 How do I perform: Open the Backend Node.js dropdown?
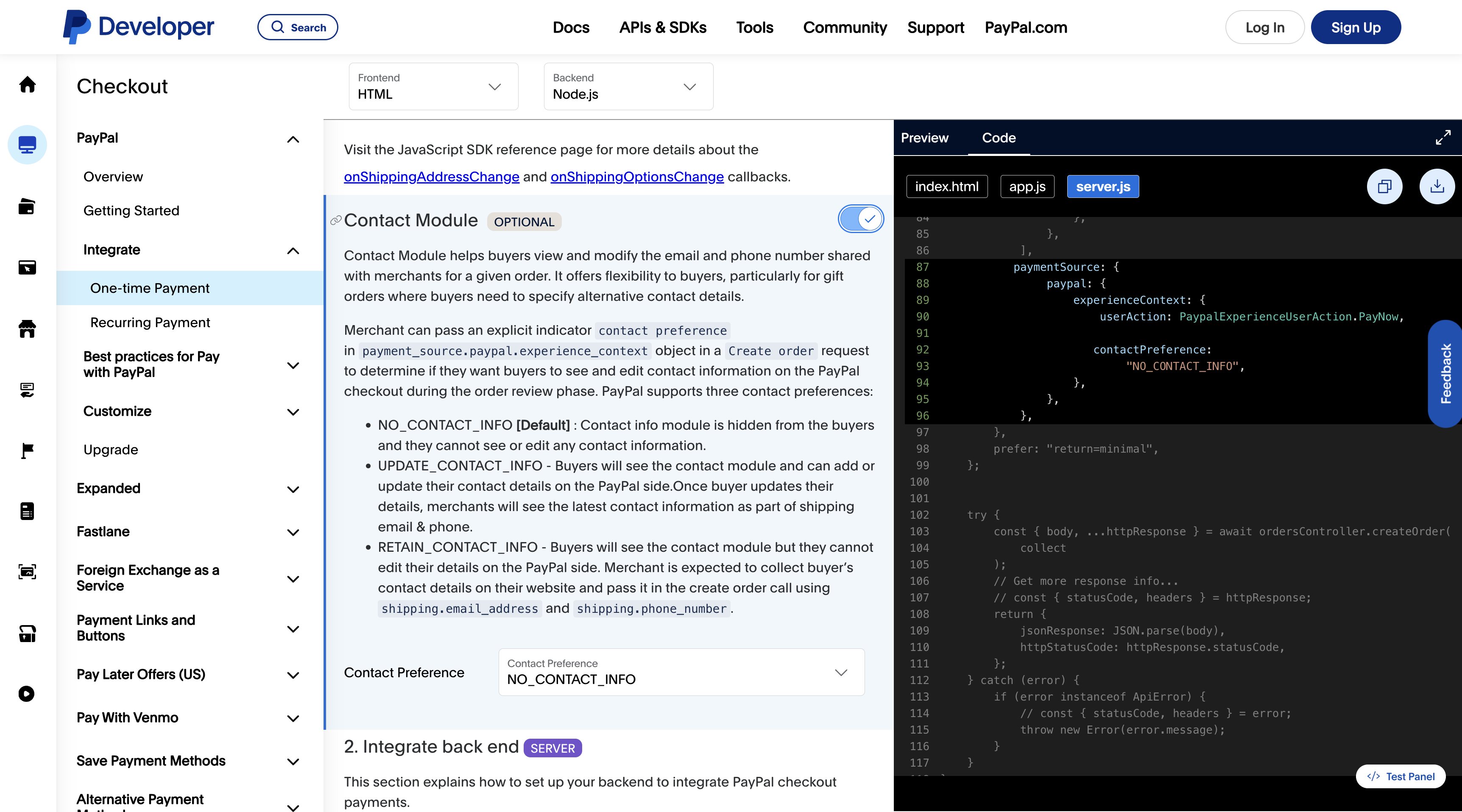click(x=628, y=86)
